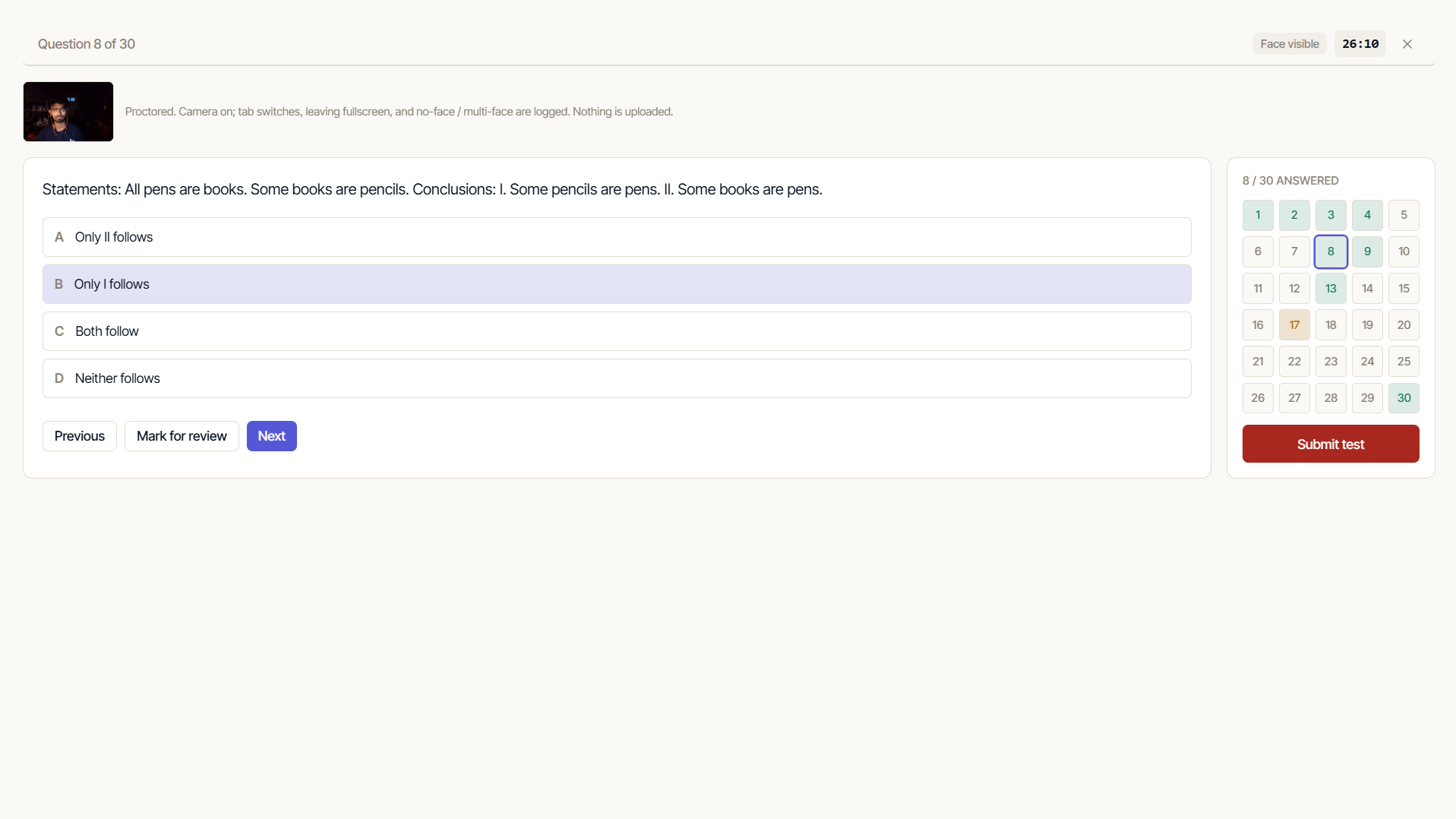Screen dimensions: 1456x819
Task: Open question 10 in navigator
Action: tap(1404, 251)
